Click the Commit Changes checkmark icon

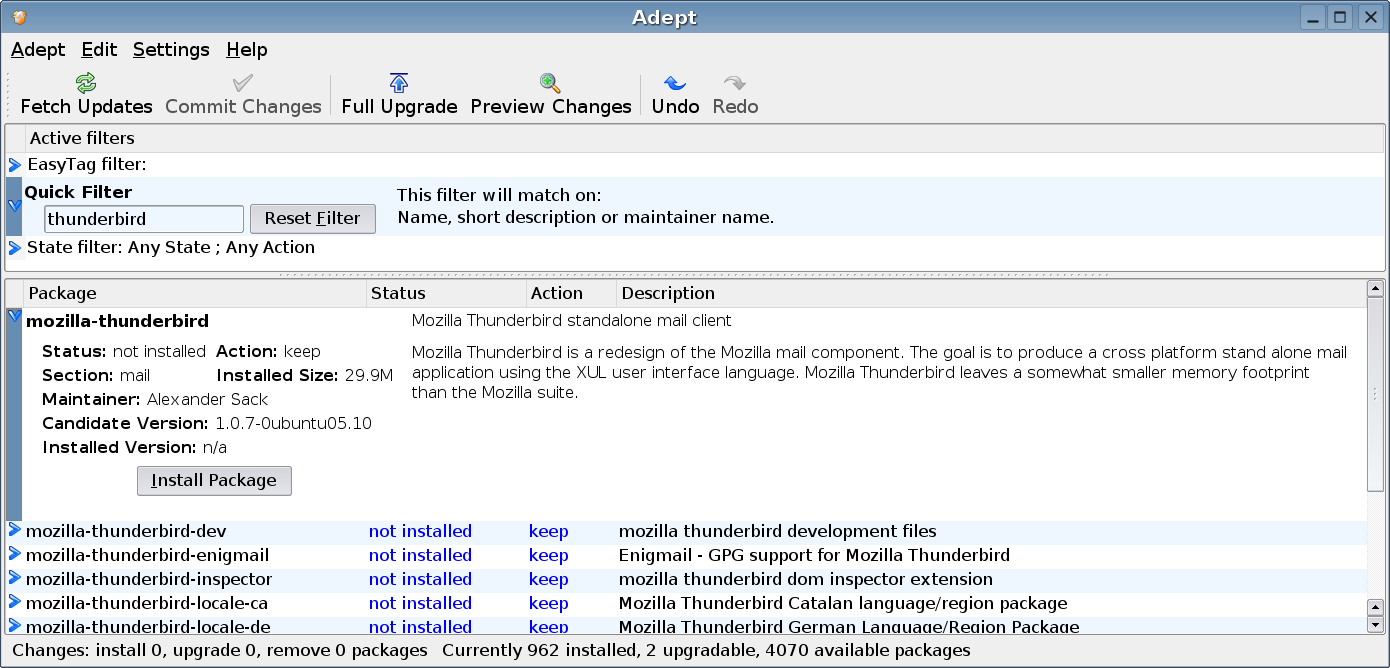243,83
